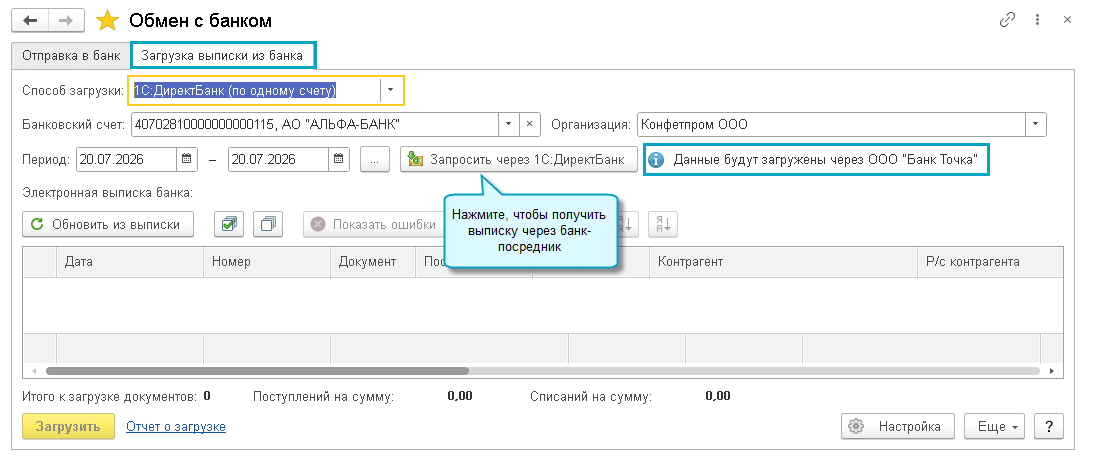Image resolution: width=1093 pixels, height=461 pixels.
Task: Open Настройка with the gear button
Action: (x=898, y=426)
